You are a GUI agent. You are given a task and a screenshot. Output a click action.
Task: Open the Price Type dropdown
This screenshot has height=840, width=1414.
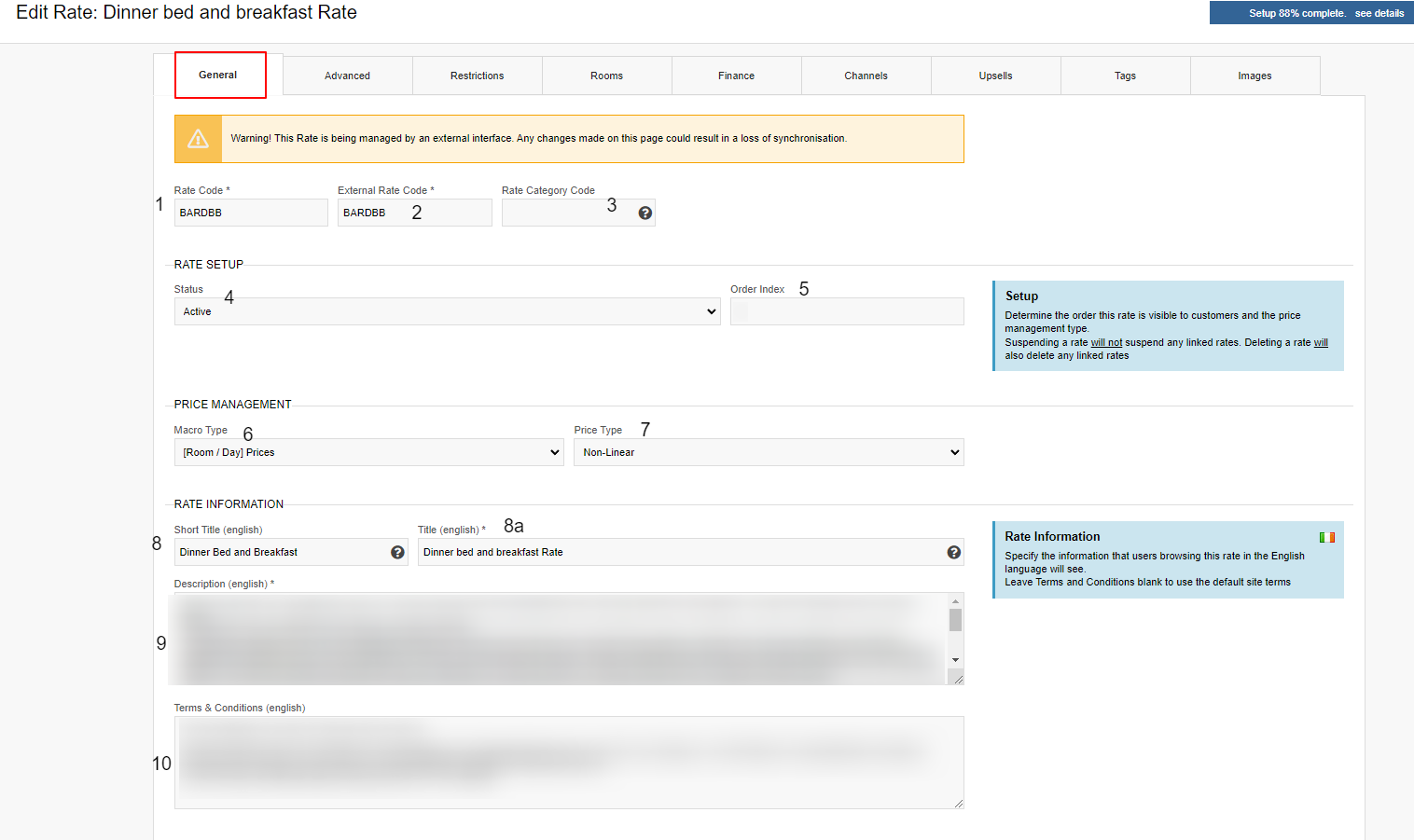pyautogui.click(x=769, y=452)
